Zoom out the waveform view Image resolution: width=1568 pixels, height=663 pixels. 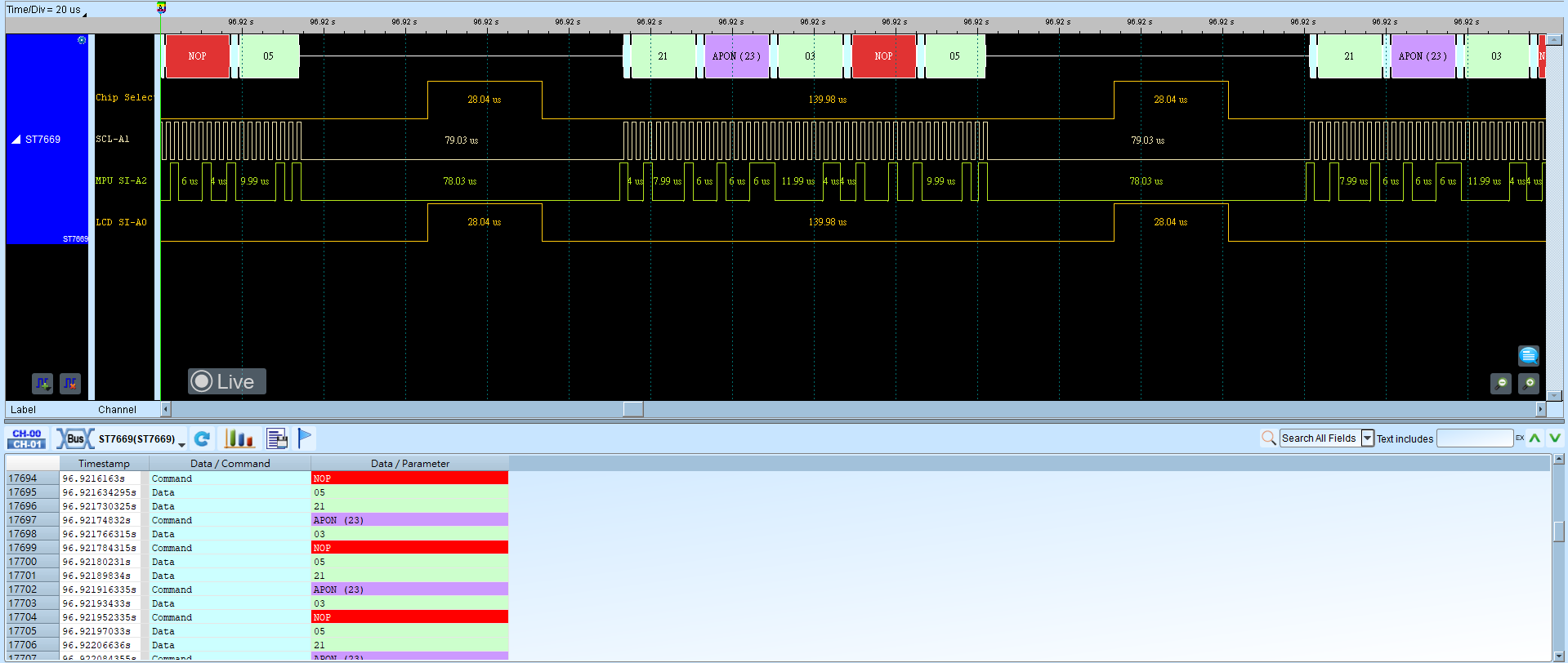click(1501, 383)
